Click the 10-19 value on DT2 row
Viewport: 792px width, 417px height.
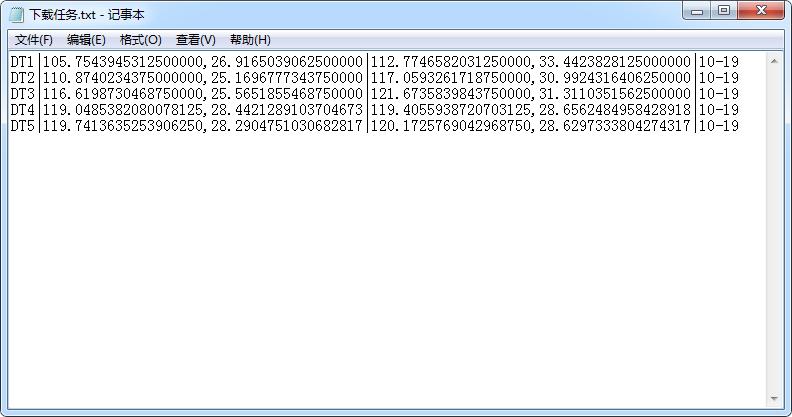click(x=719, y=78)
